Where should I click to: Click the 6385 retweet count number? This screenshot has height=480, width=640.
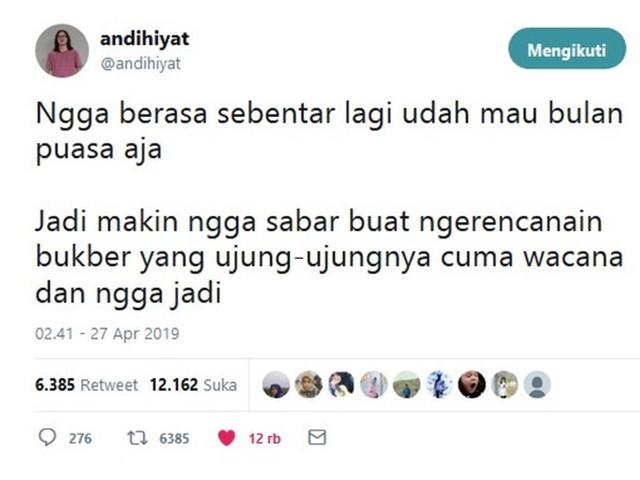tap(174, 438)
